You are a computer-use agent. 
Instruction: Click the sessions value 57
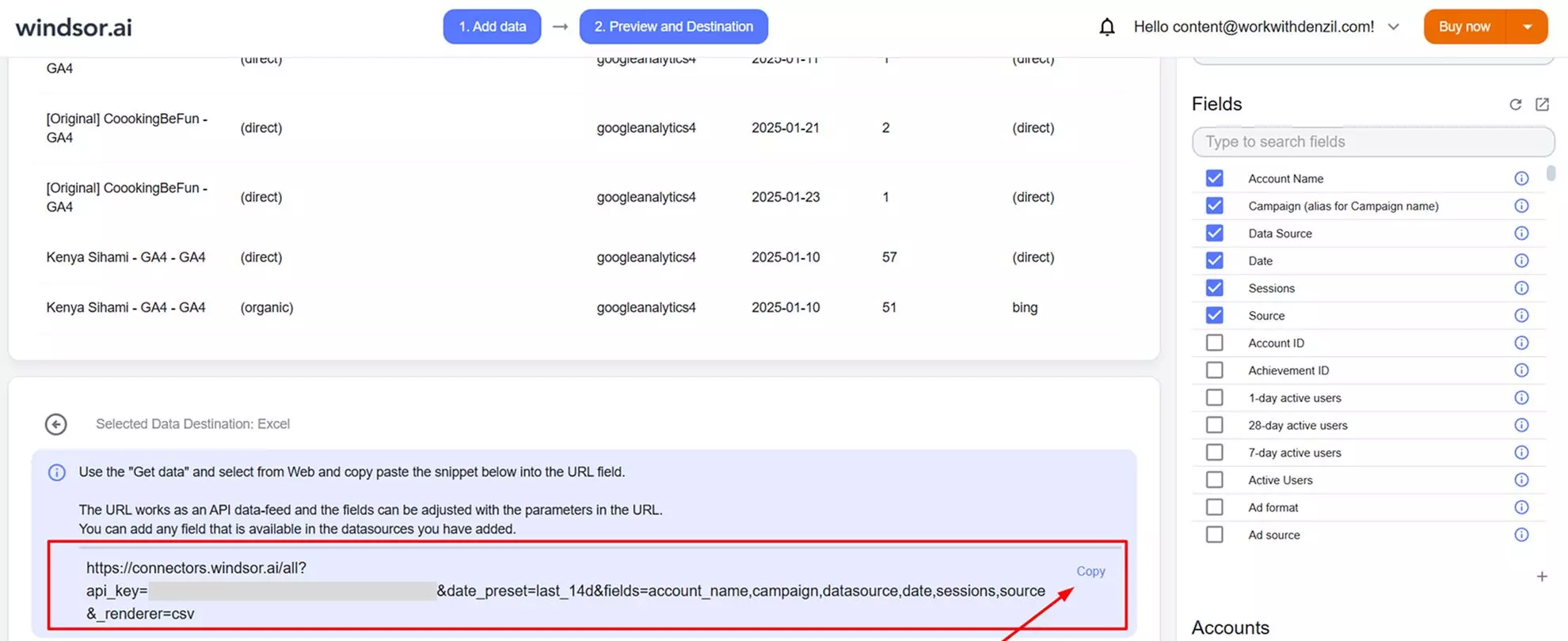click(889, 257)
